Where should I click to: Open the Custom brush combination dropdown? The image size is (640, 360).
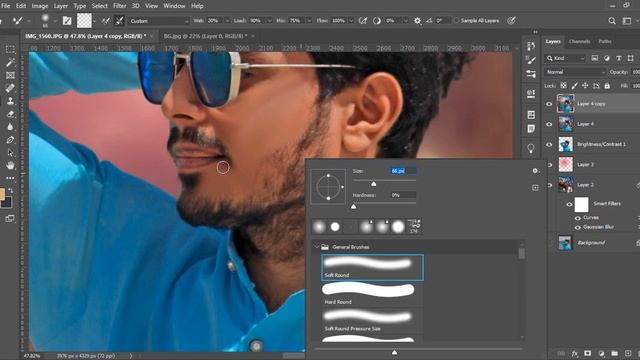click(159, 21)
